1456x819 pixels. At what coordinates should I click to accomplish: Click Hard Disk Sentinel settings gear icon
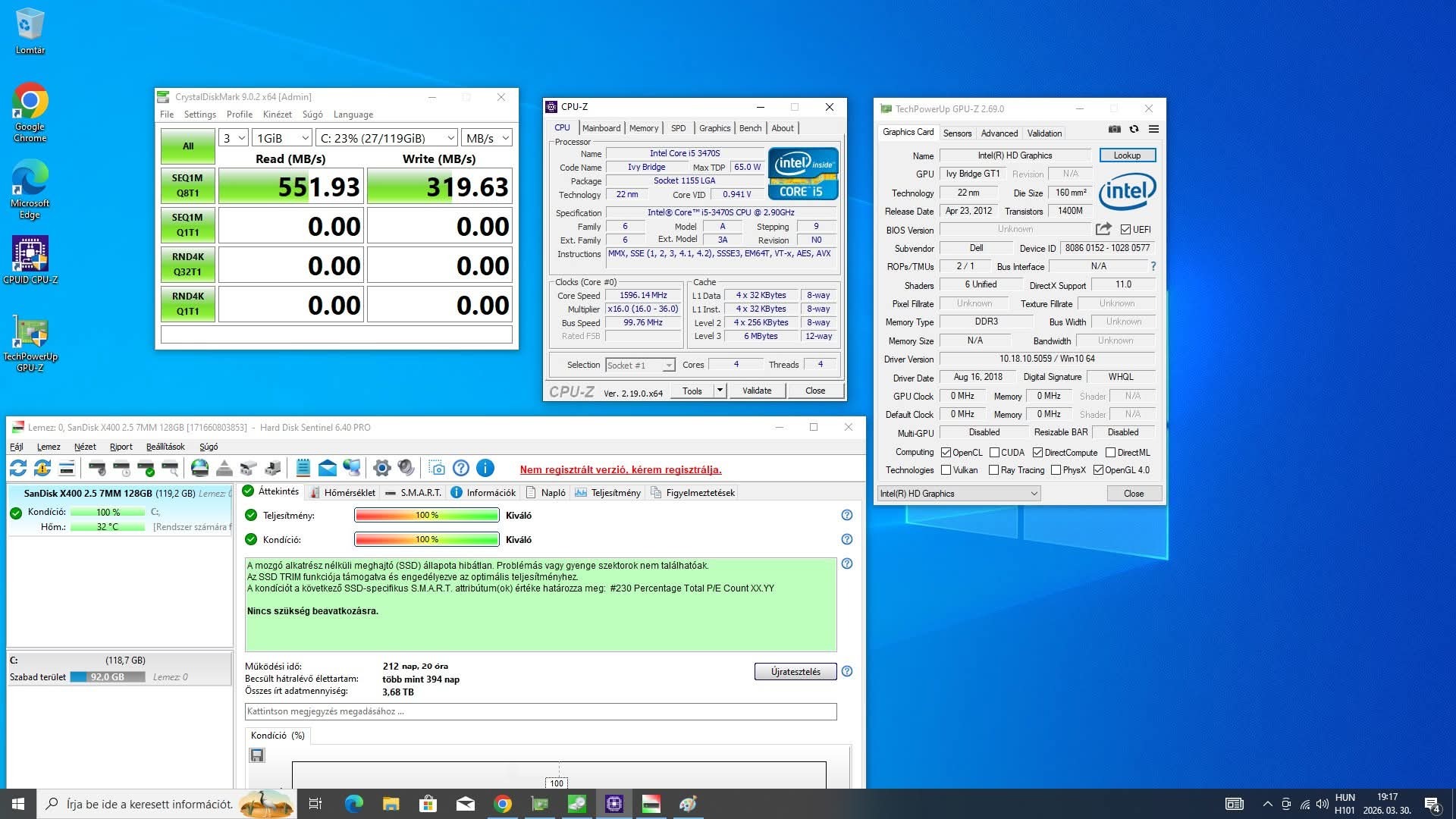pos(382,468)
